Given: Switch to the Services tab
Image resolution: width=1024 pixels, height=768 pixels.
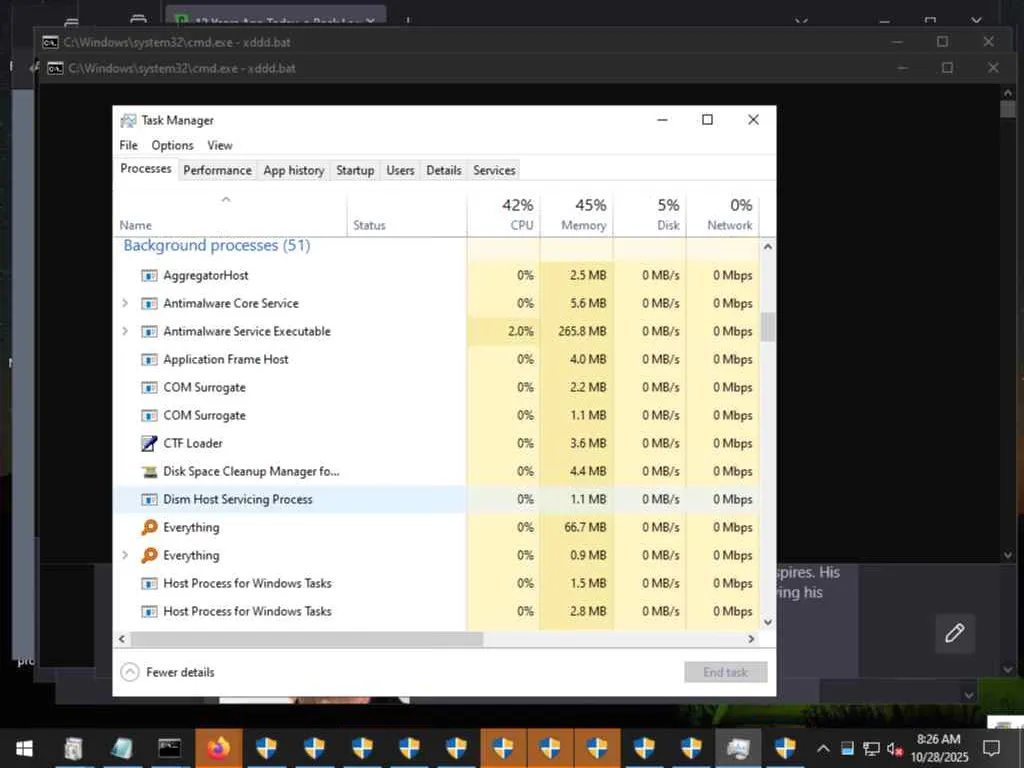Looking at the screenshot, I should pos(494,170).
